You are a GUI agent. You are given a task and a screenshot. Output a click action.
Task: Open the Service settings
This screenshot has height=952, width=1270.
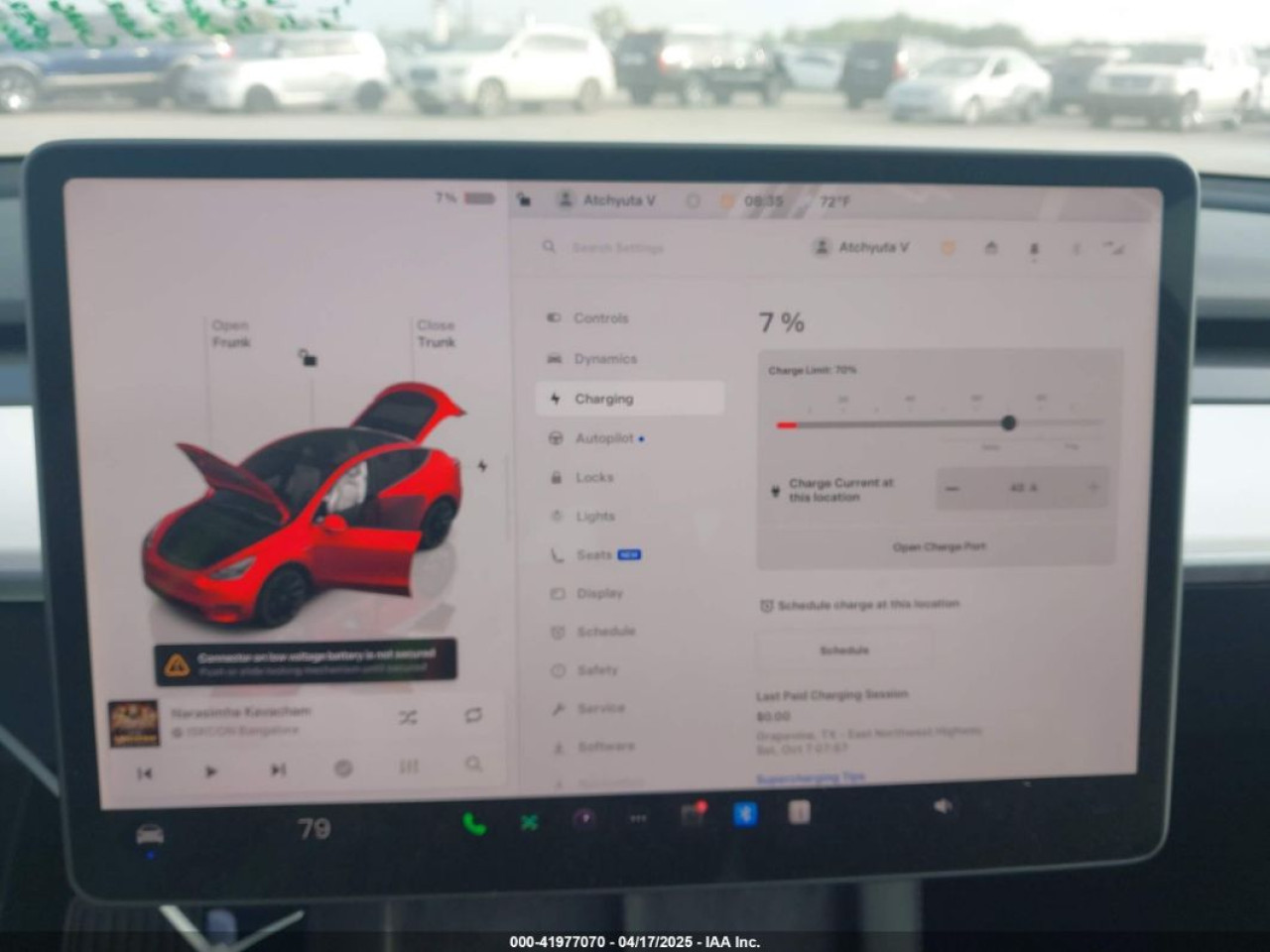[x=589, y=708]
